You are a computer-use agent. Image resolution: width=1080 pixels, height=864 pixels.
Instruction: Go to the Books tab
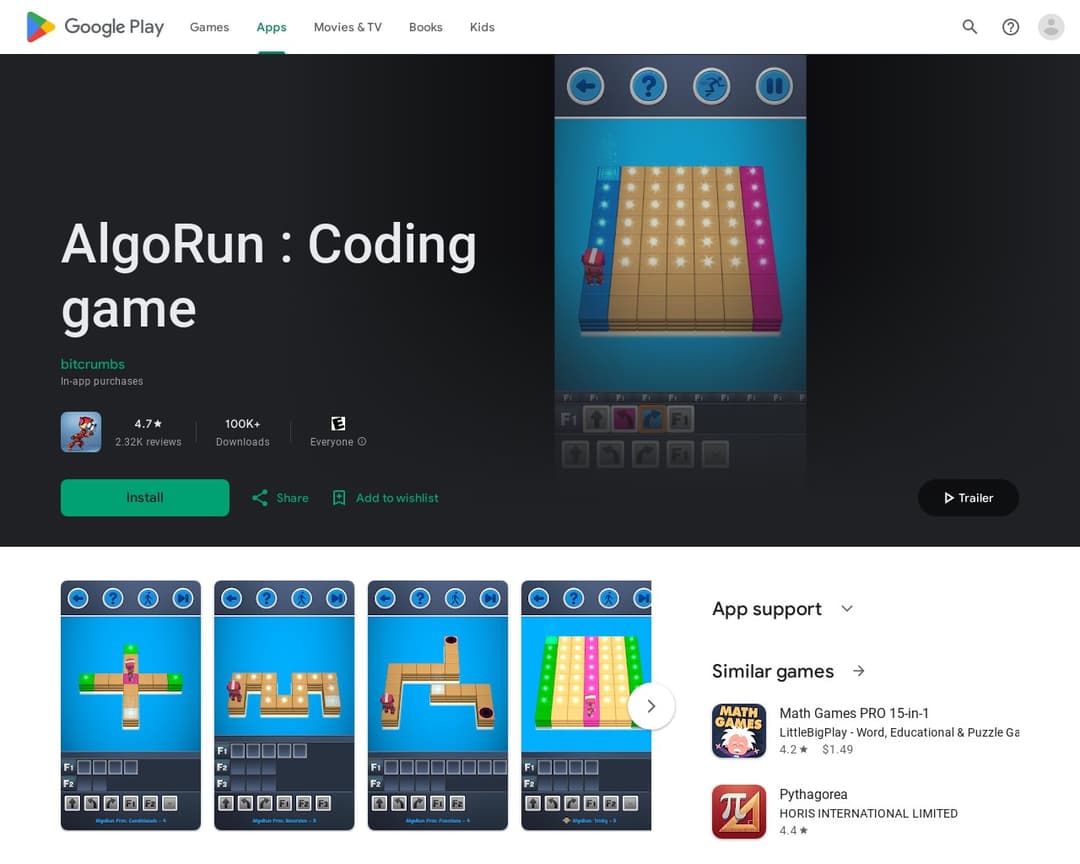pyautogui.click(x=426, y=27)
